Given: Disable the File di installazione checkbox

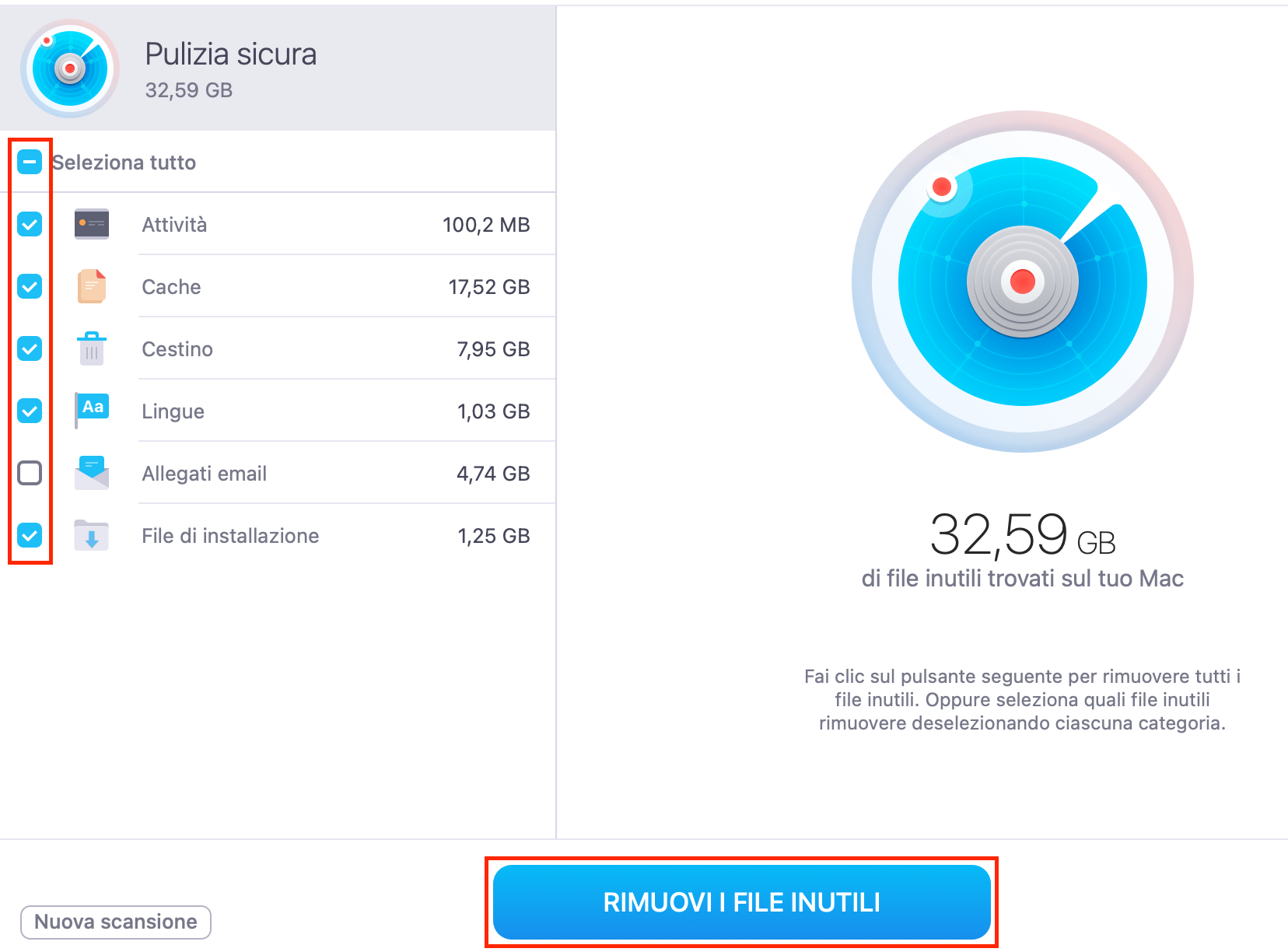Looking at the screenshot, I should [30, 535].
